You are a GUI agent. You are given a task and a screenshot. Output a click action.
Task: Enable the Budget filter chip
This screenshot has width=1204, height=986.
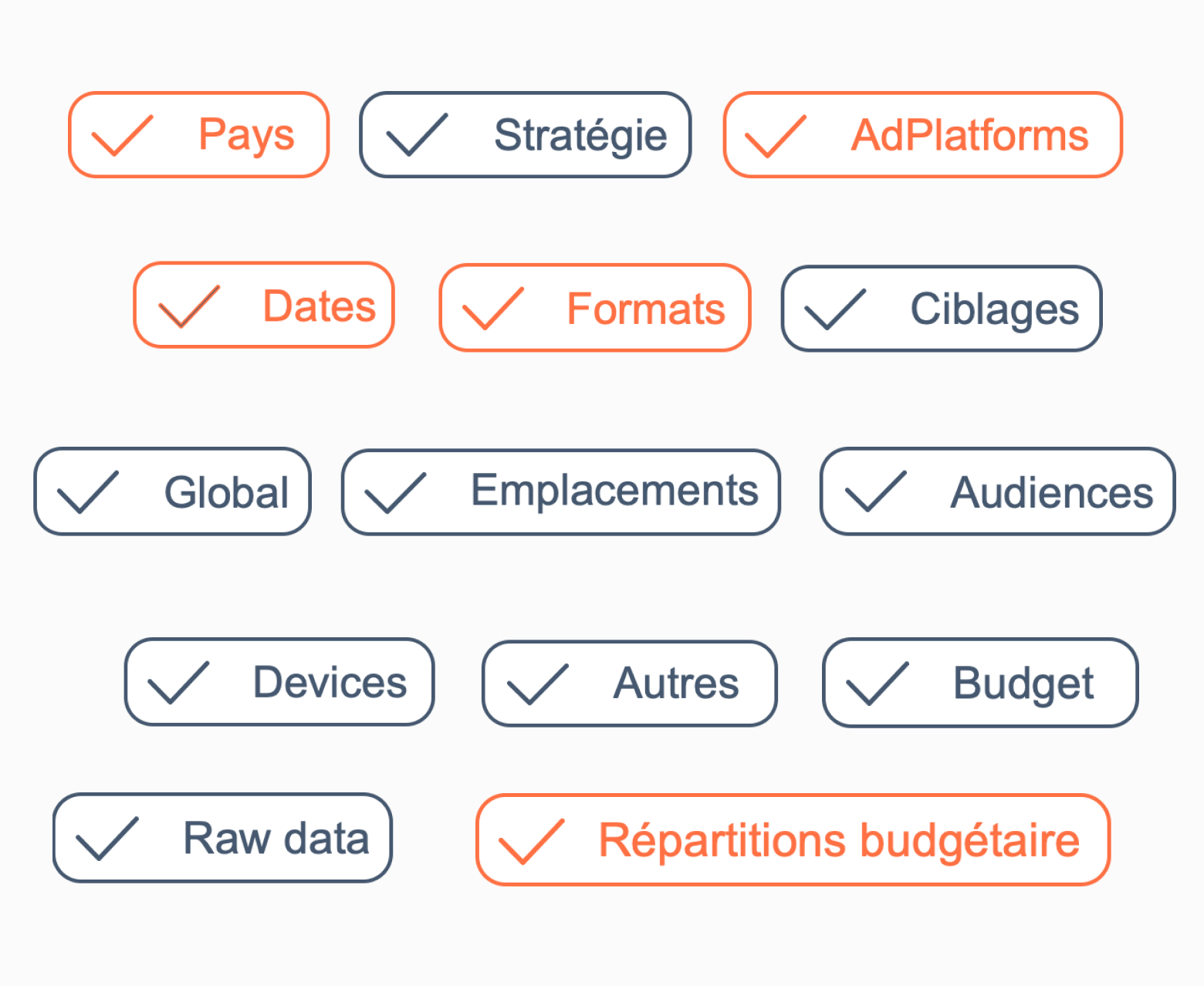click(980, 683)
